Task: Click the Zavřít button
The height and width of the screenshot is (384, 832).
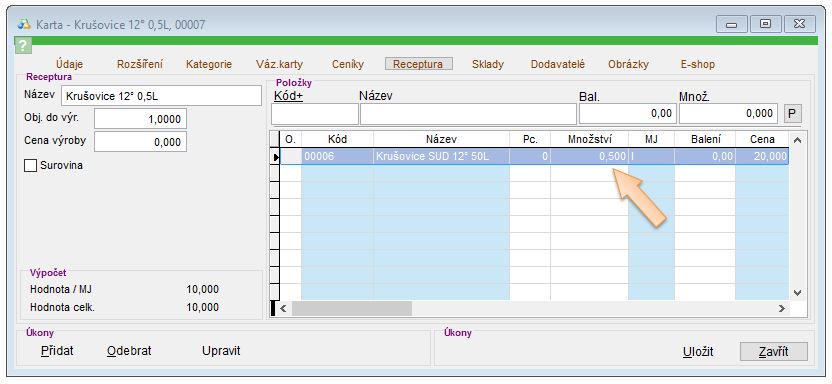Action: click(x=774, y=352)
